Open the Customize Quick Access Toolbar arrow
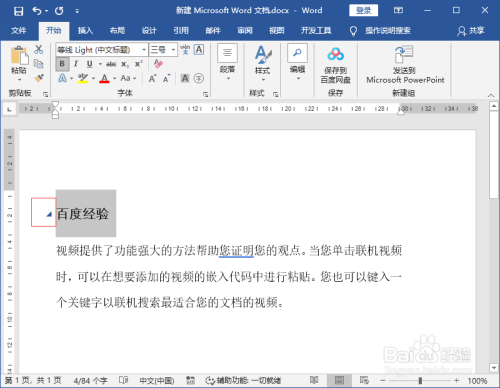 (77, 11)
